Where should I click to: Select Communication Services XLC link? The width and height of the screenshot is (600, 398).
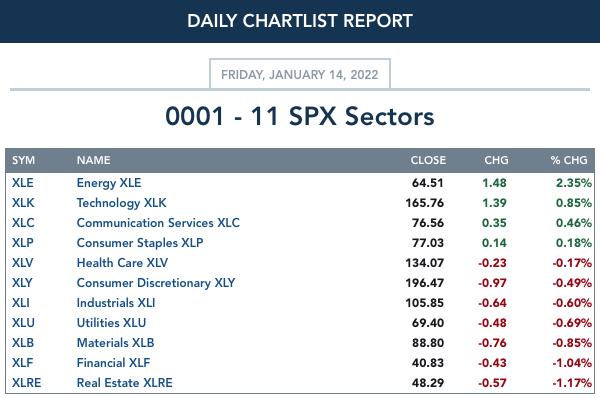point(158,223)
